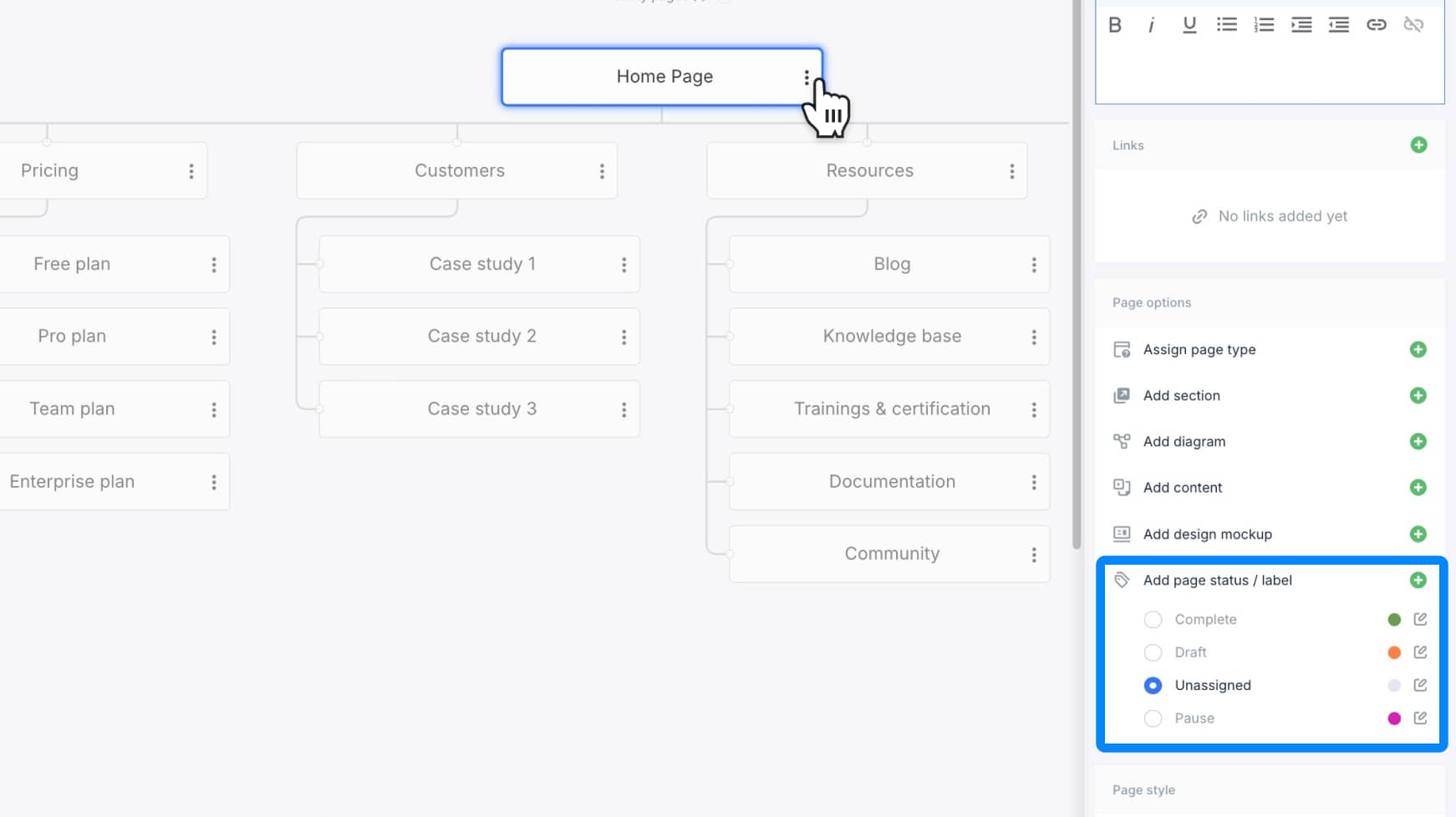Open the Resources page options menu
The height and width of the screenshot is (817, 1456).
[1012, 171]
